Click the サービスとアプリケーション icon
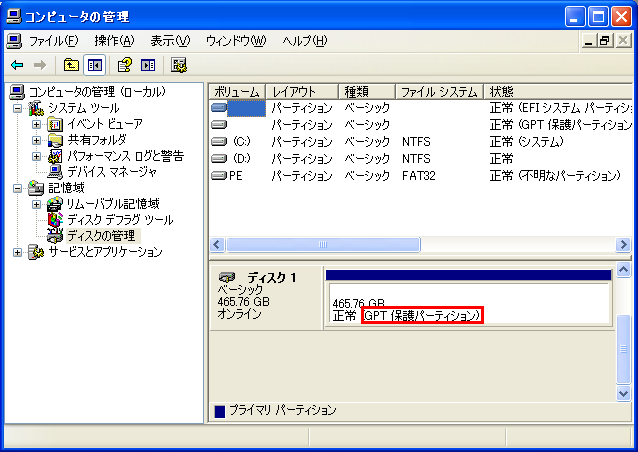 pyautogui.click(x=36, y=252)
